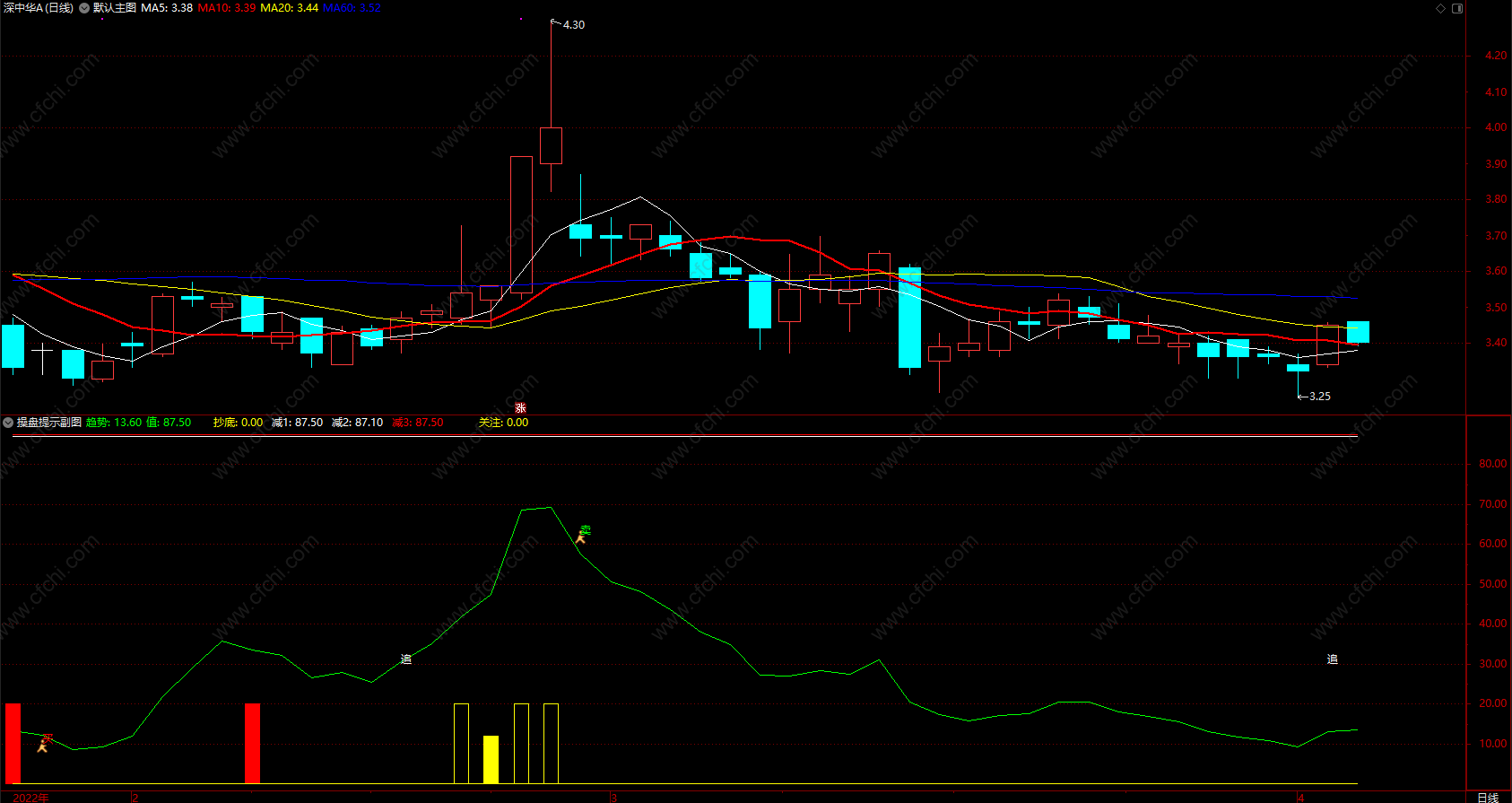Click the 抄底: 0.00 value
1512x803 pixels.
pos(239,422)
